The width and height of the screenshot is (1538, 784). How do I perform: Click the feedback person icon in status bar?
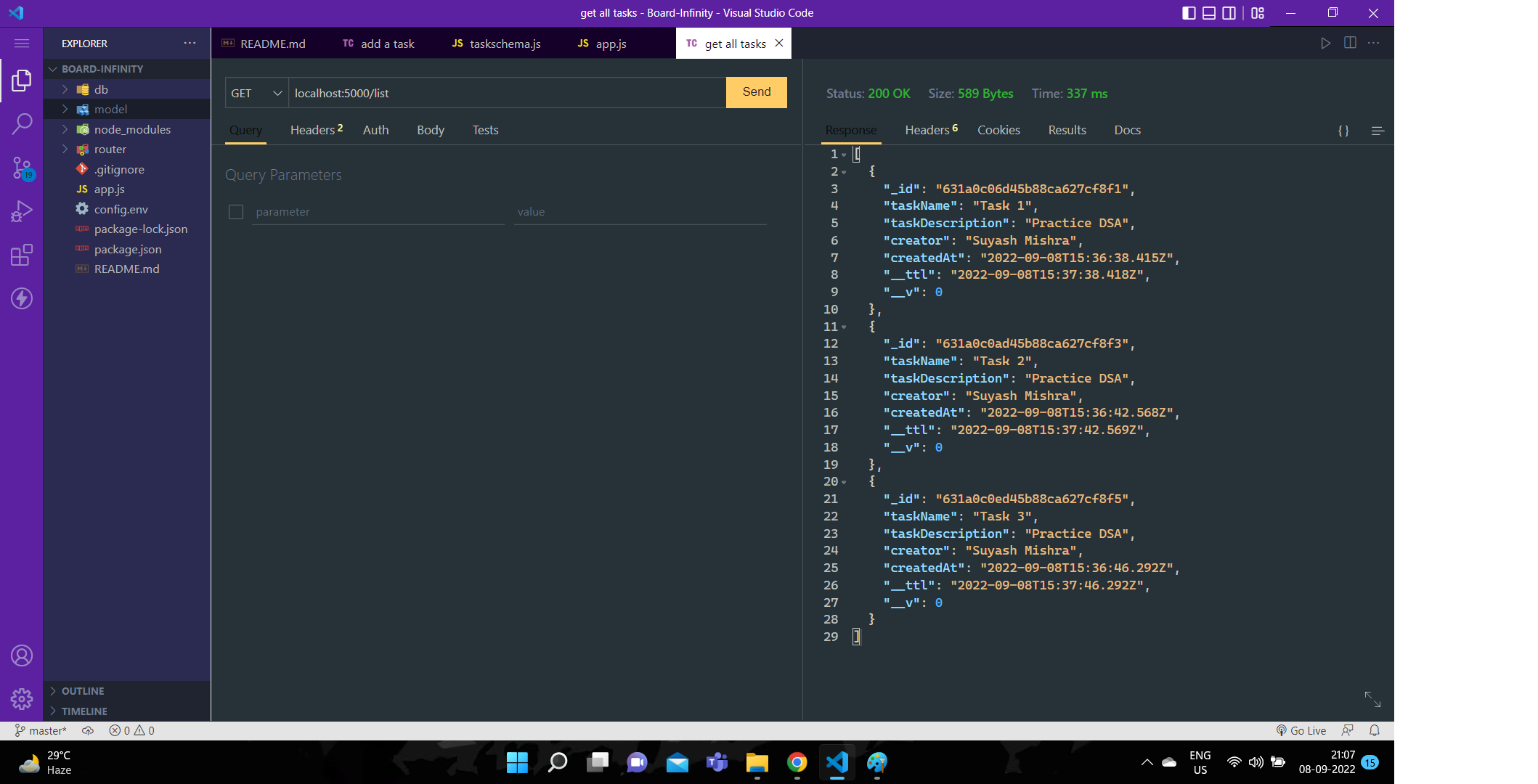tap(1348, 730)
